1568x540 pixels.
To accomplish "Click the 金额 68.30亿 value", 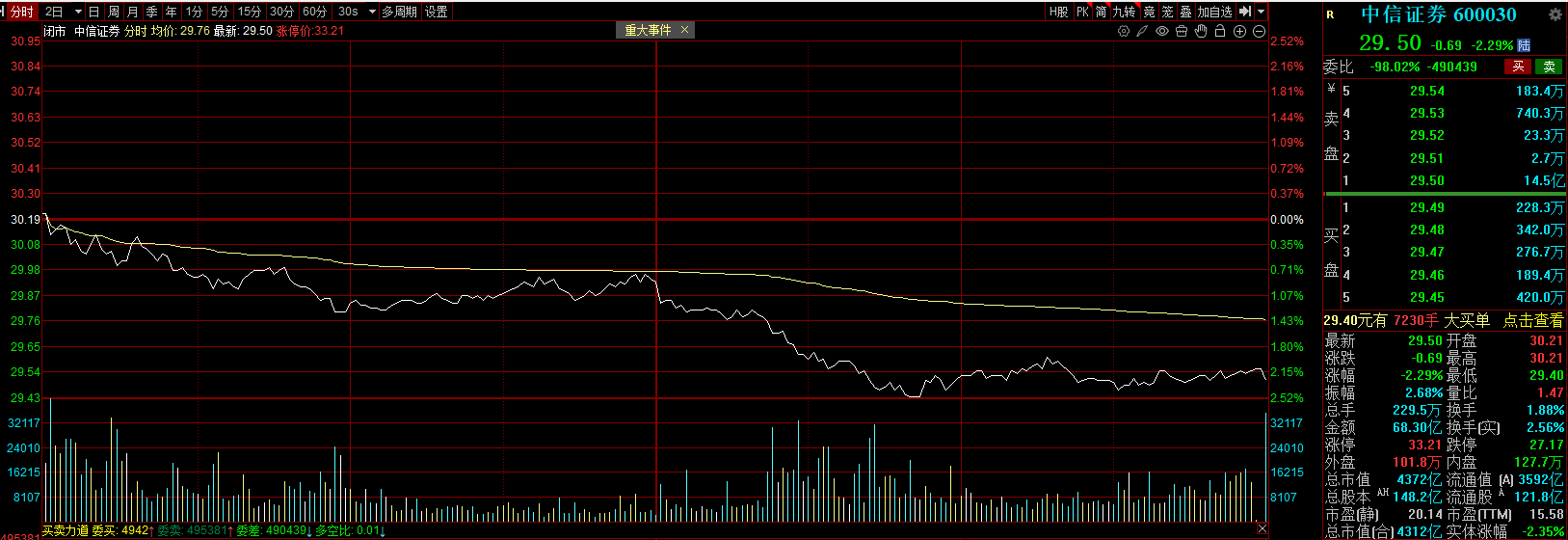I will click(1417, 427).
